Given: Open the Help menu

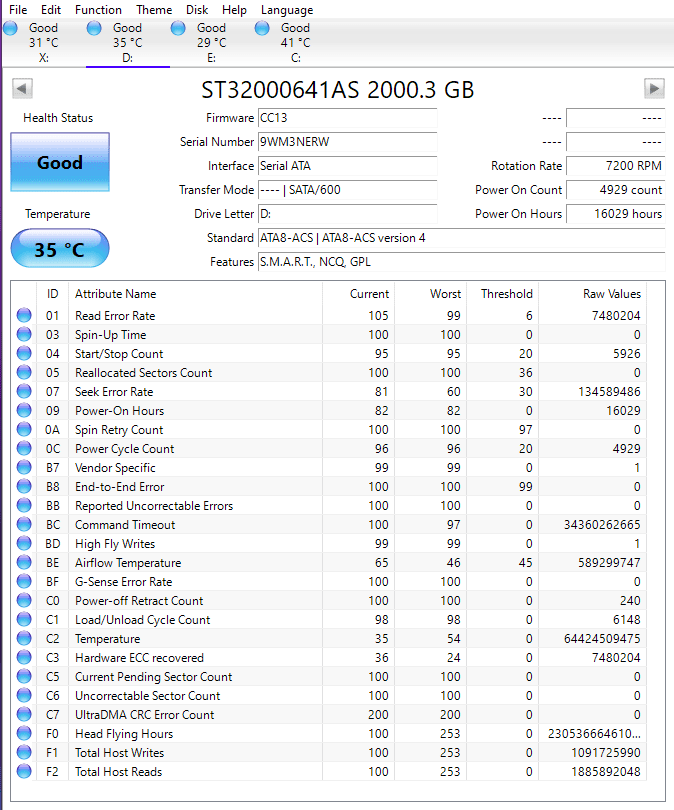Looking at the screenshot, I should click(x=234, y=10).
